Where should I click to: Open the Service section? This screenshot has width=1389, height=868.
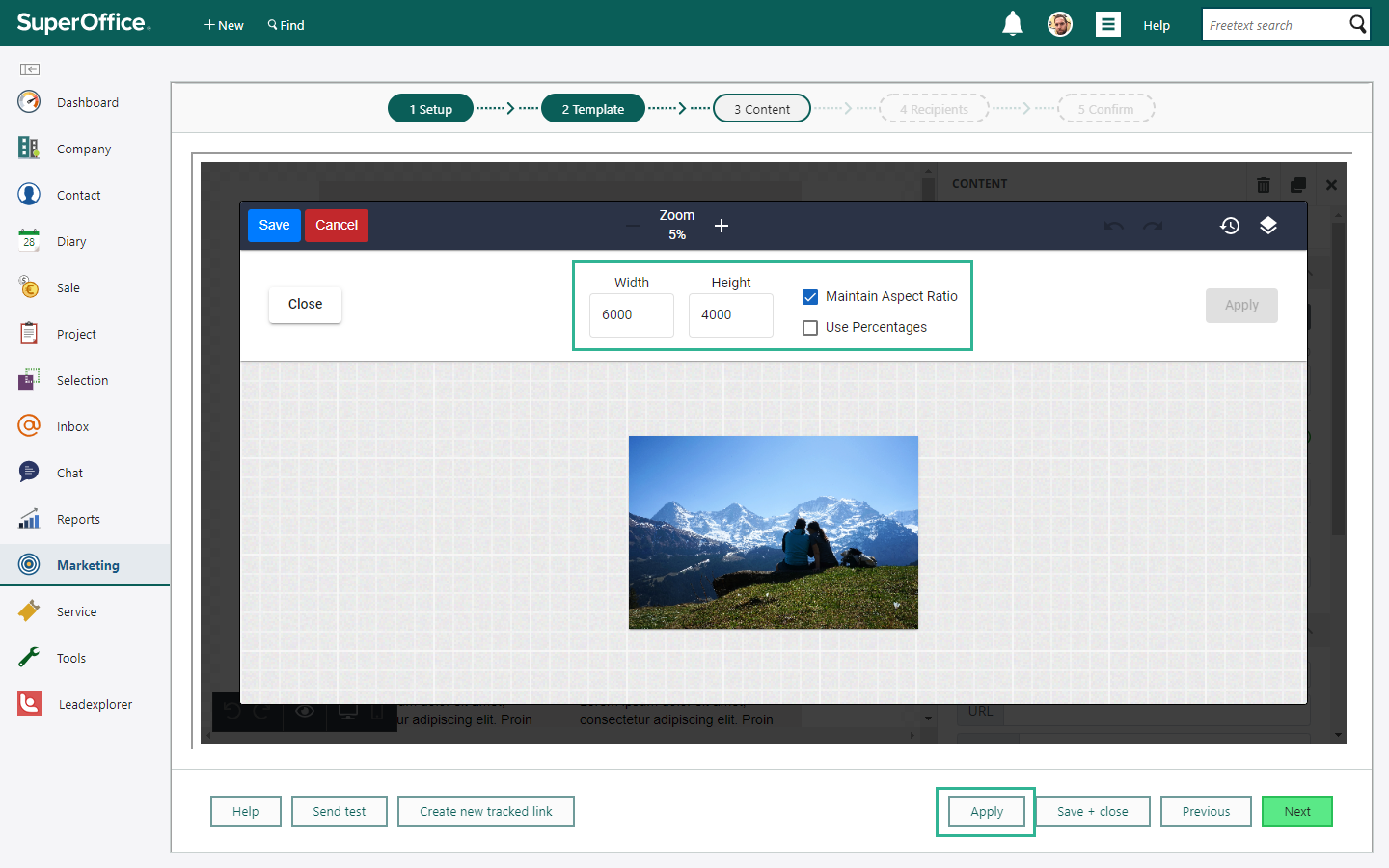tap(76, 611)
